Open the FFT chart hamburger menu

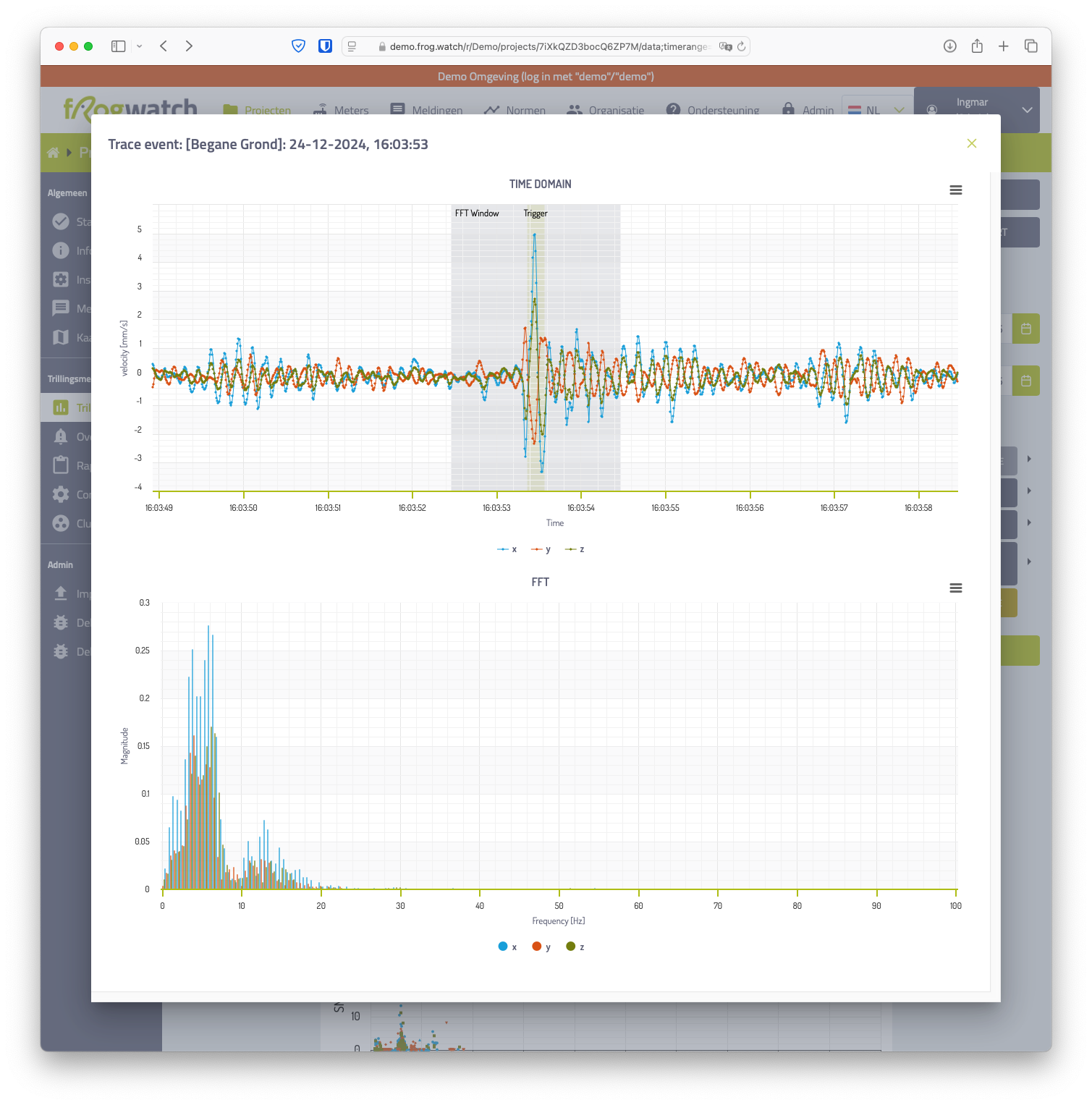(x=956, y=588)
